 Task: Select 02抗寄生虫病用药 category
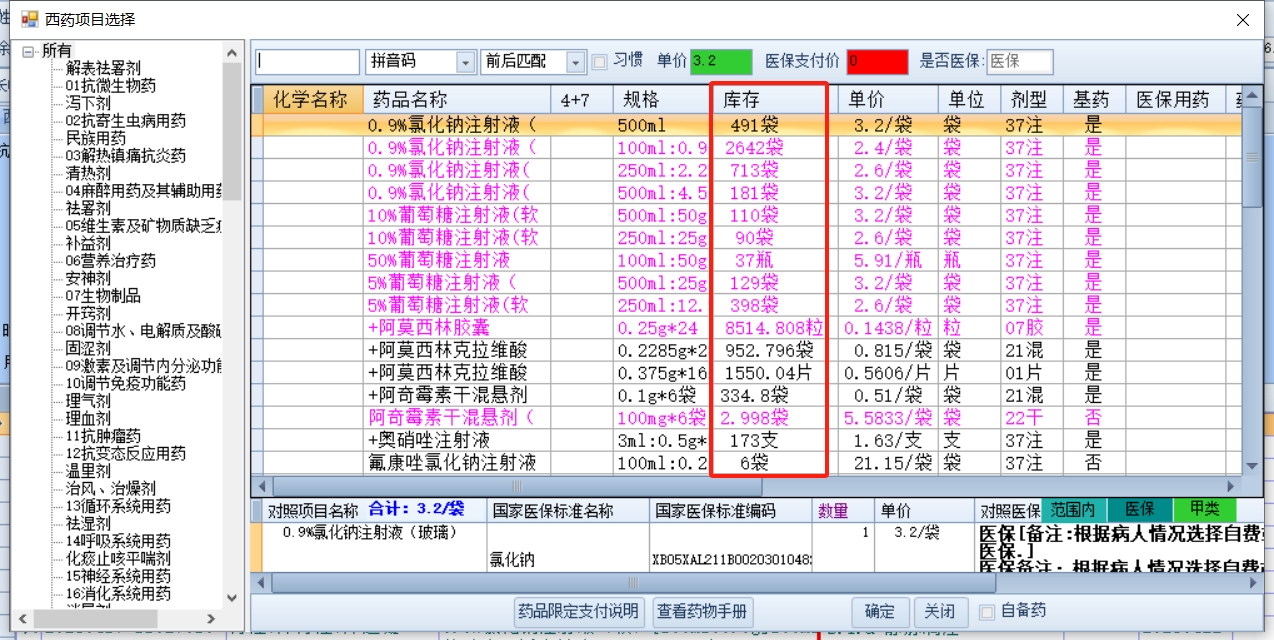coord(125,121)
